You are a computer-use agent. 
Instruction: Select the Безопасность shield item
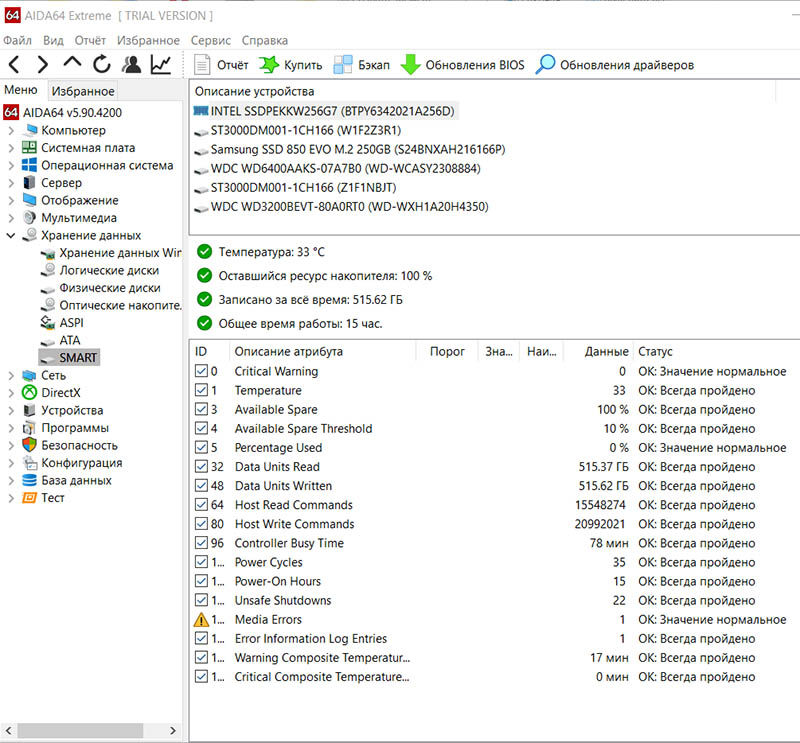click(x=79, y=445)
